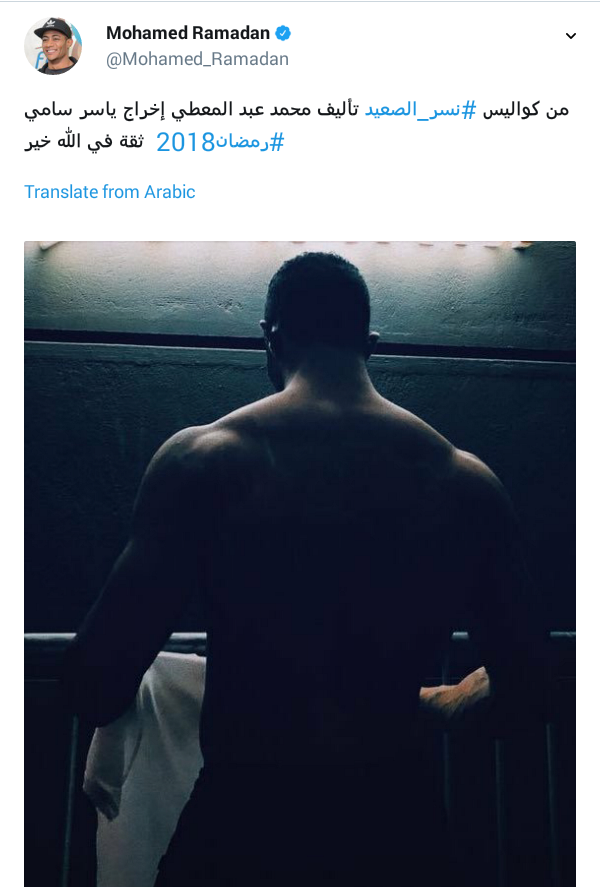Expand the tweet options chevron
This screenshot has width=600, height=887.
(571, 36)
